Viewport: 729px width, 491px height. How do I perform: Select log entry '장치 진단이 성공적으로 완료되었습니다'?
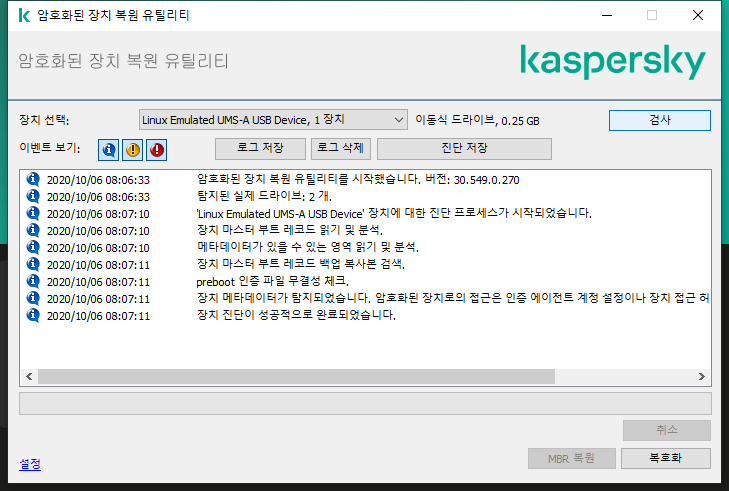pos(365,315)
